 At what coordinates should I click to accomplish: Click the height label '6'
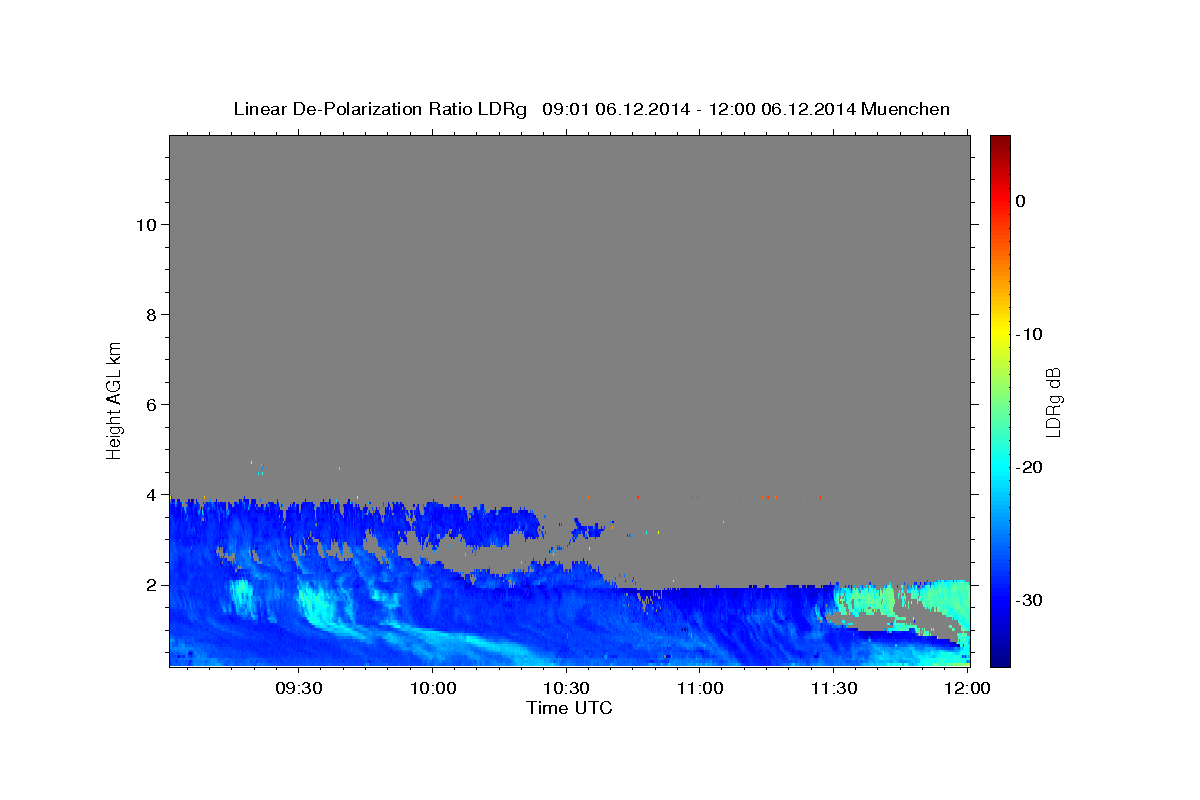pos(149,404)
